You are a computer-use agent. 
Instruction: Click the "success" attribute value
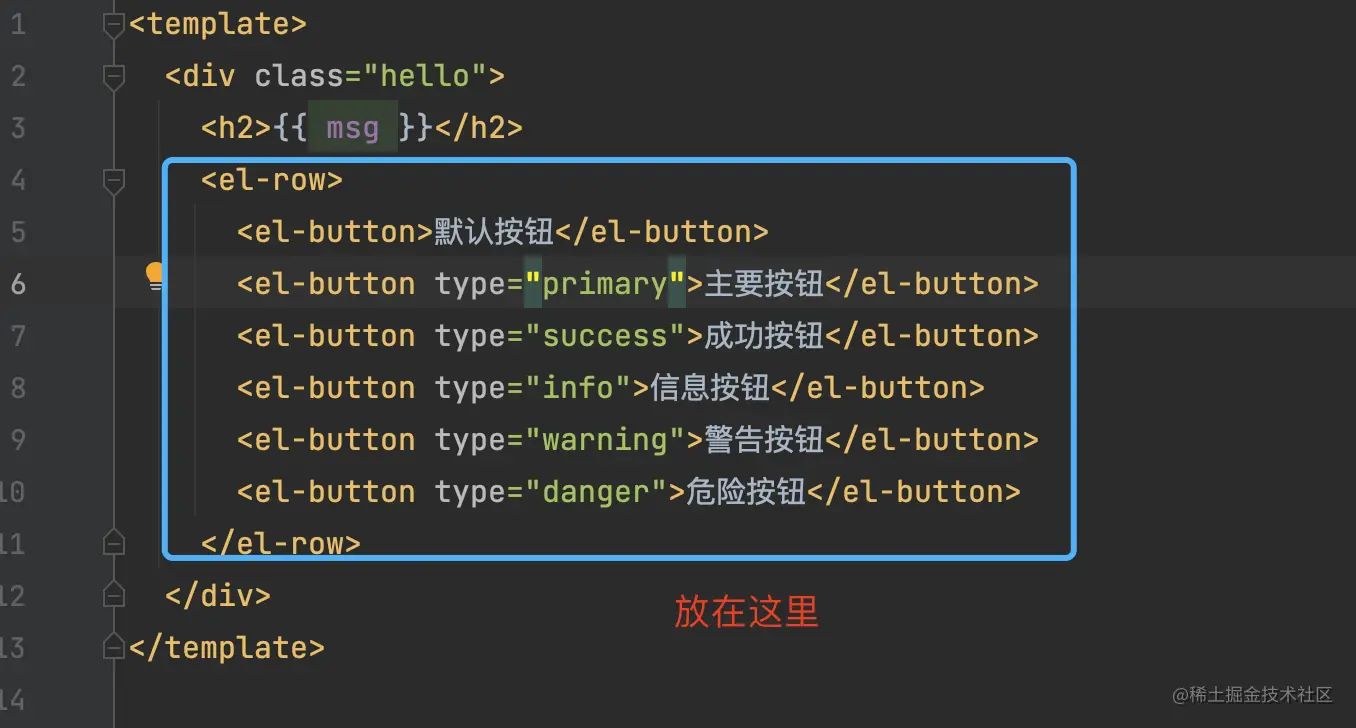pos(605,336)
